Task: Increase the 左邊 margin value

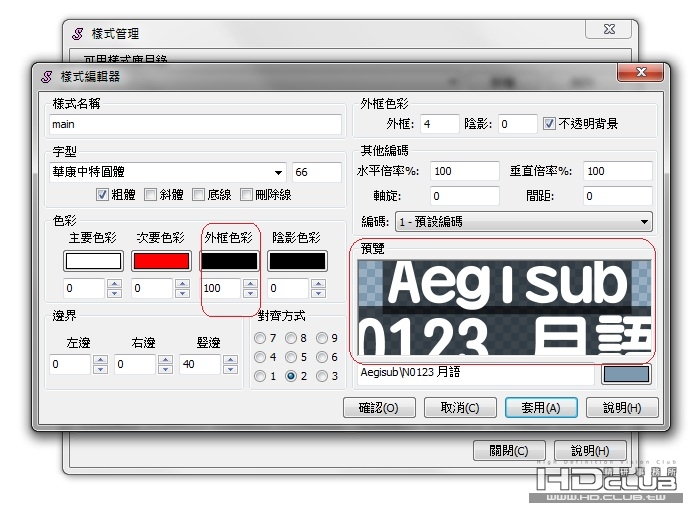Action: pos(100,360)
